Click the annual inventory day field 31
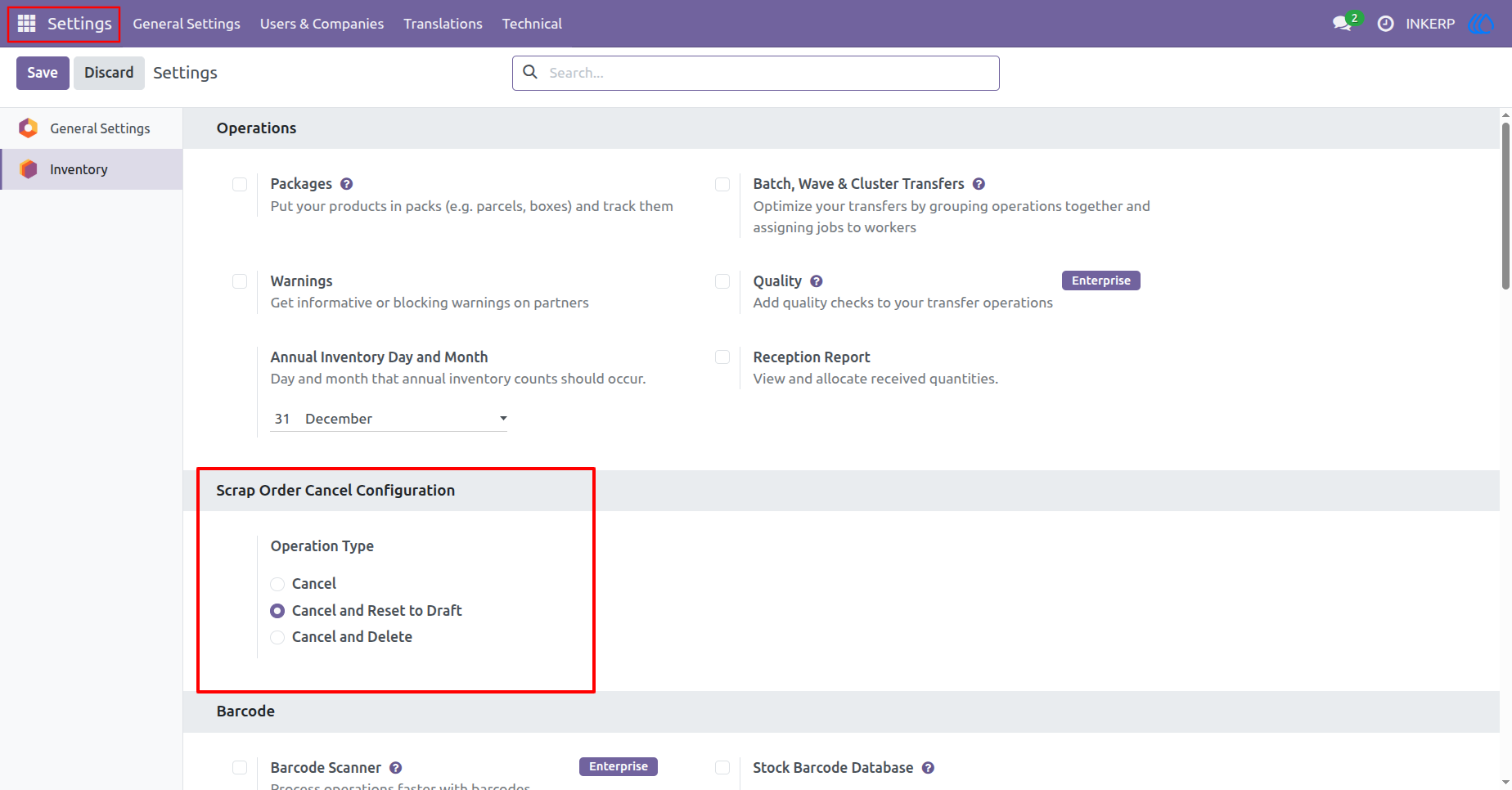The width and height of the screenshot is (1512, 790). coord(283,419)
